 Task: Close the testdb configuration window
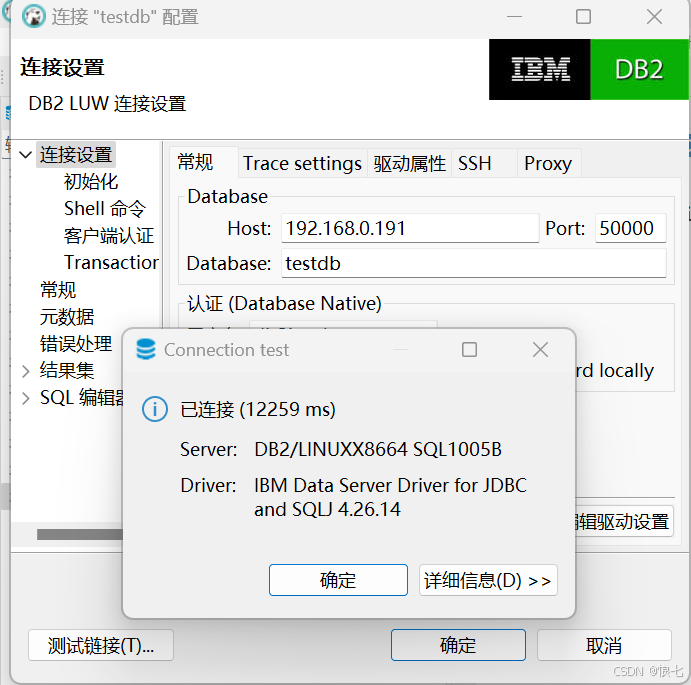[x=654, y=17]
